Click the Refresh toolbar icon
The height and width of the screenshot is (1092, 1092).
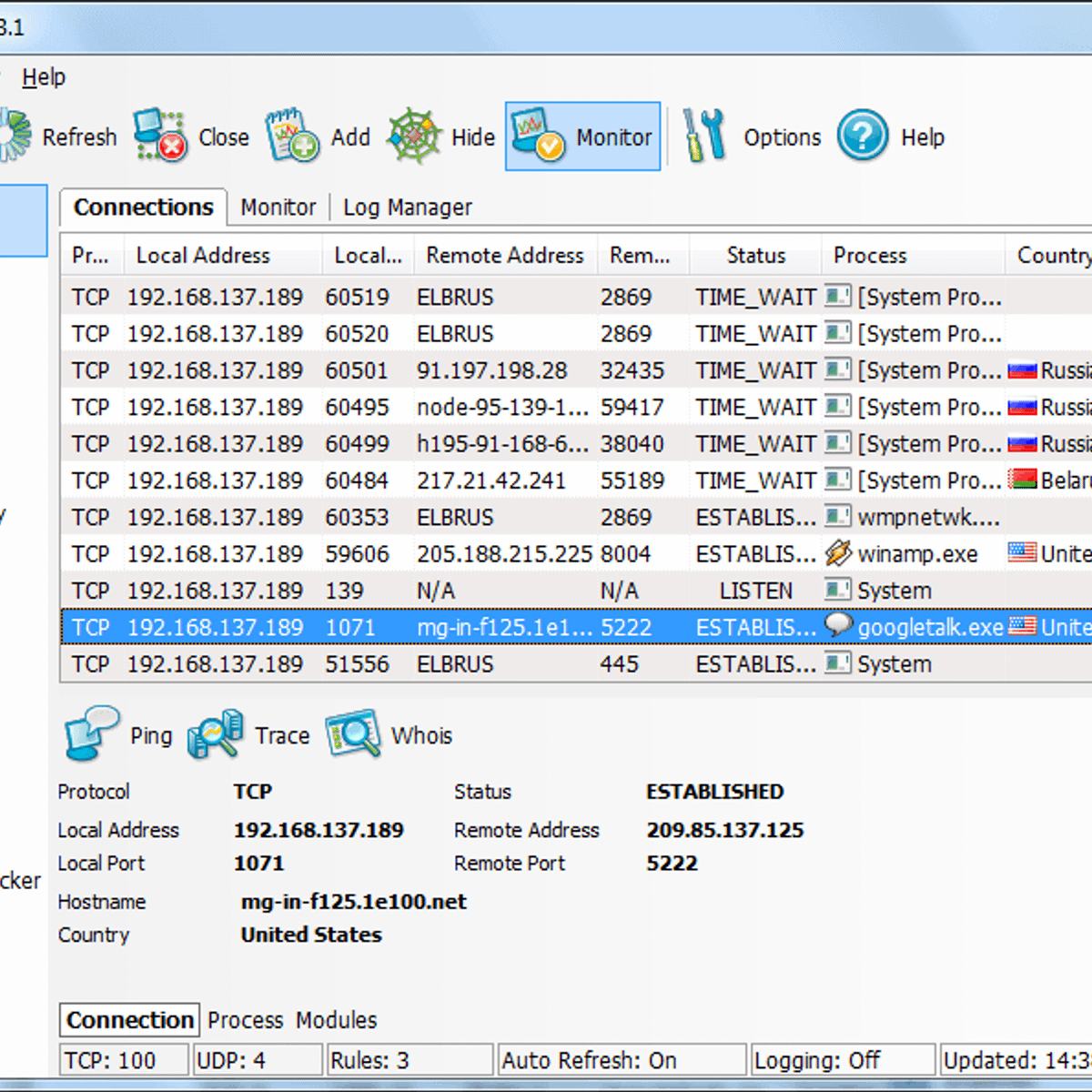coord(16,136)
